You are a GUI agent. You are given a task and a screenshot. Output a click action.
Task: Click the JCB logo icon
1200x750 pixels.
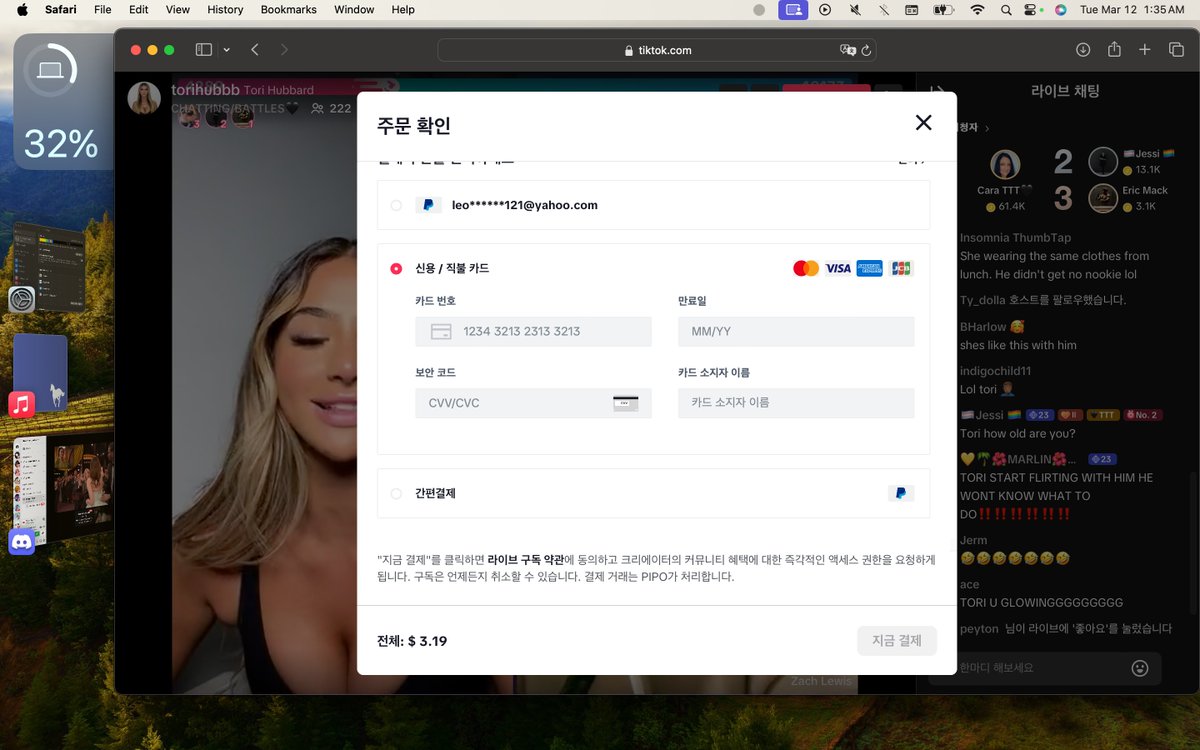click(x=901, y=268)
